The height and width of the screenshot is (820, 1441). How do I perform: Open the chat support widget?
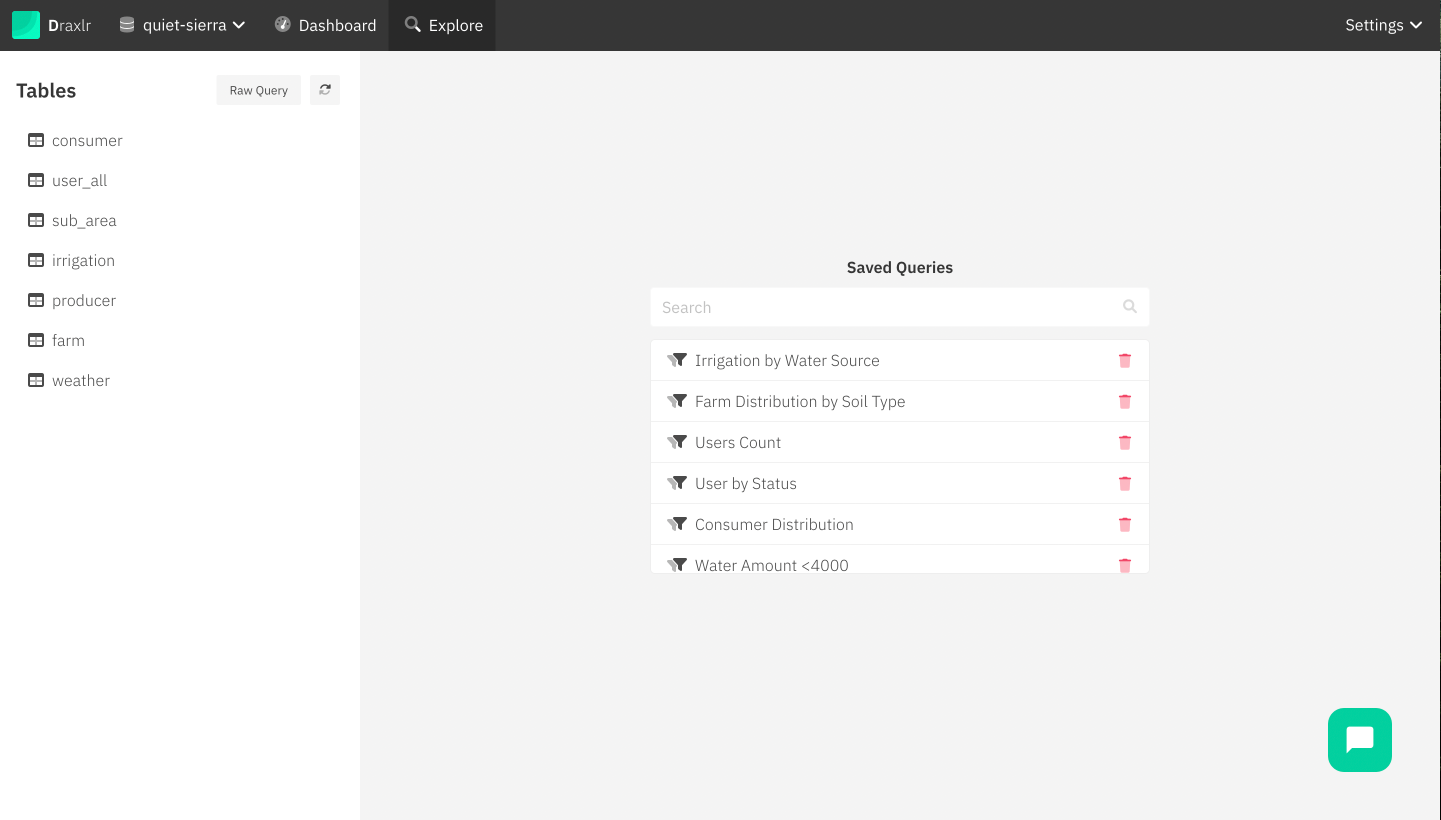1359,740
